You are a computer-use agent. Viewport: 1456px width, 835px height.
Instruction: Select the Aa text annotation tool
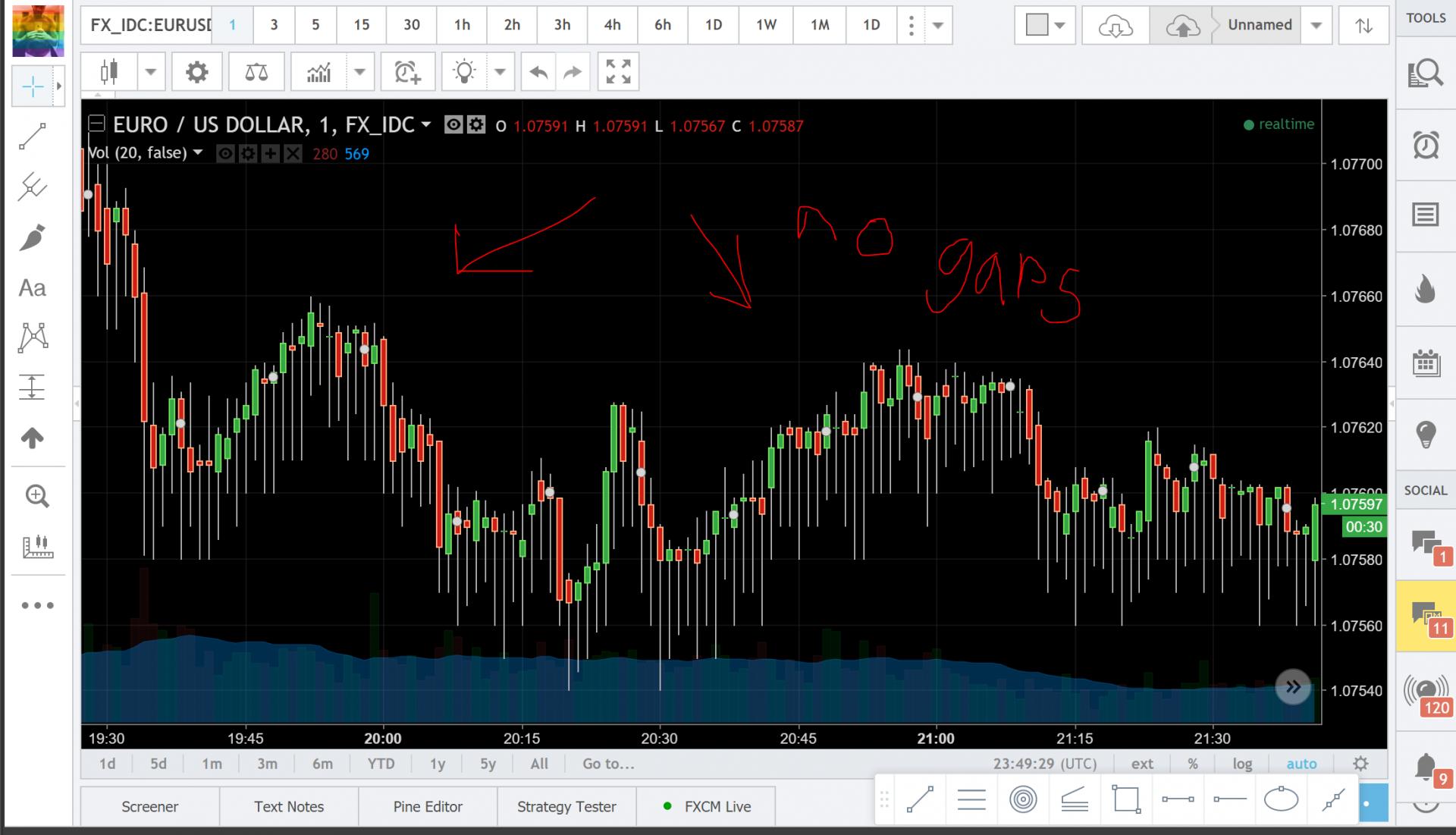click(32, 288)
